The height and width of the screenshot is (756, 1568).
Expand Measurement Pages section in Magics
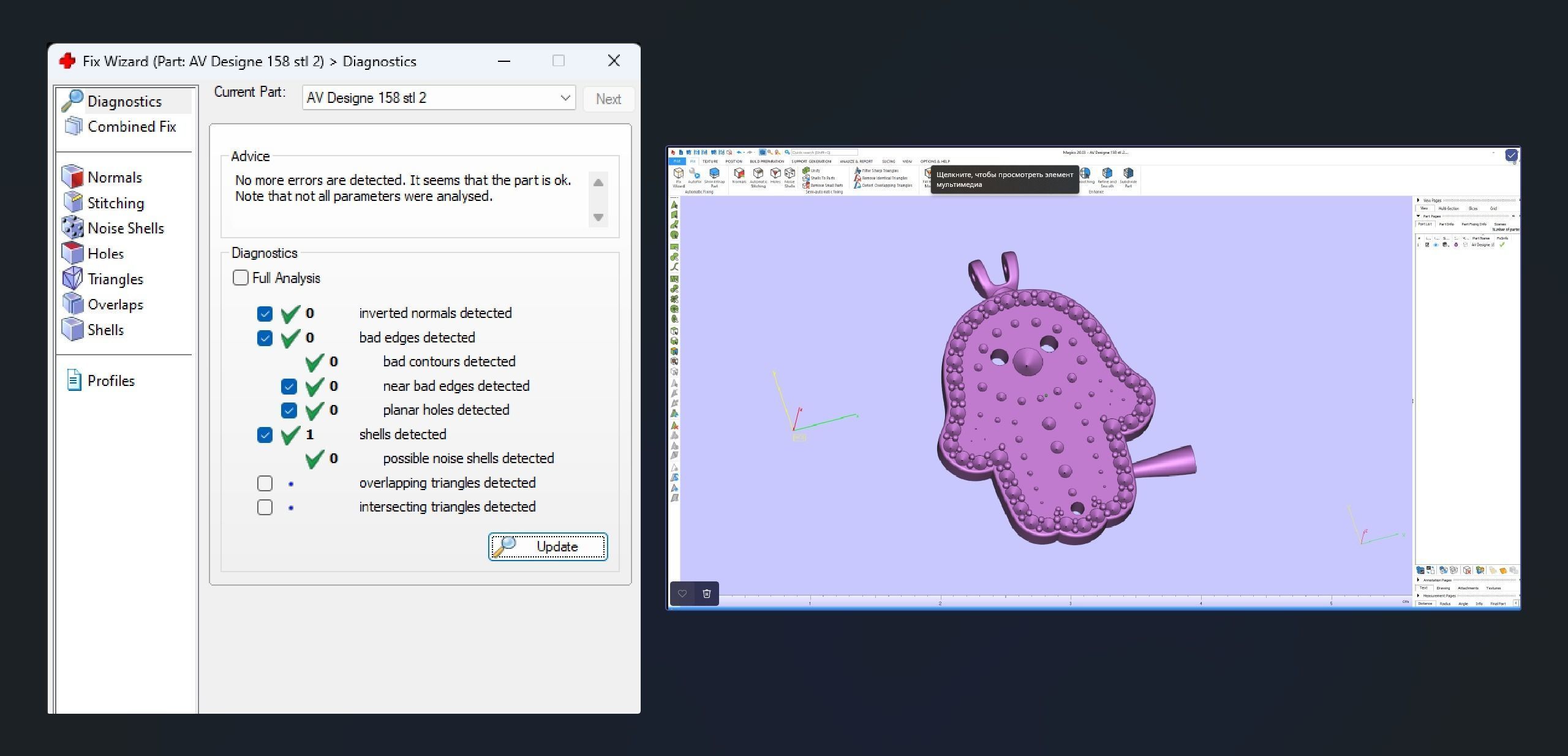tap(1419, 595)
